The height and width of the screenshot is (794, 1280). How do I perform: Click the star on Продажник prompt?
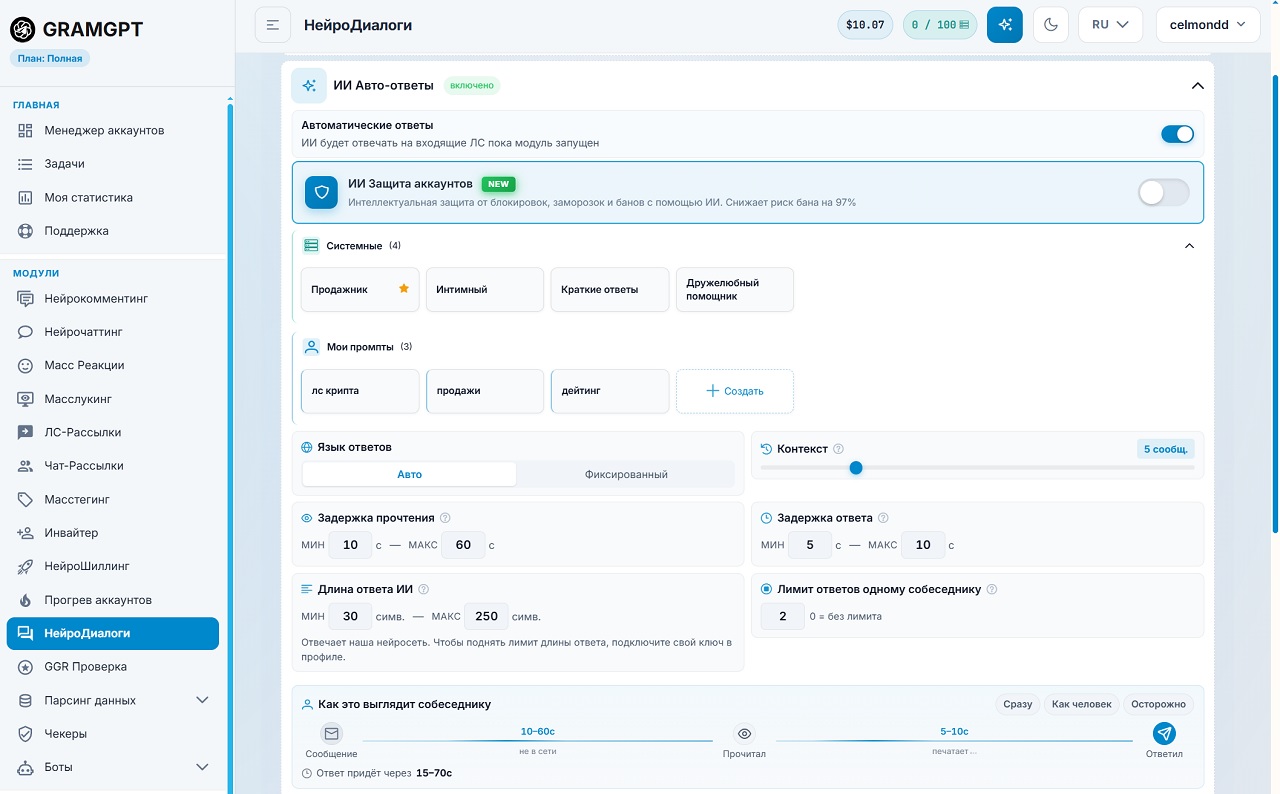[x=404, y=289]
